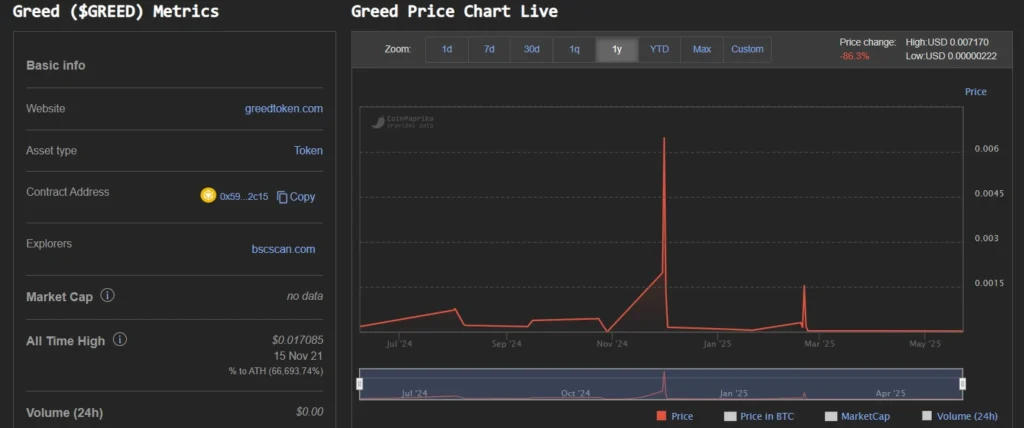Screen dimensions: 1024x428
Task: Click the Price axis label link
Action: coord(976,92)
